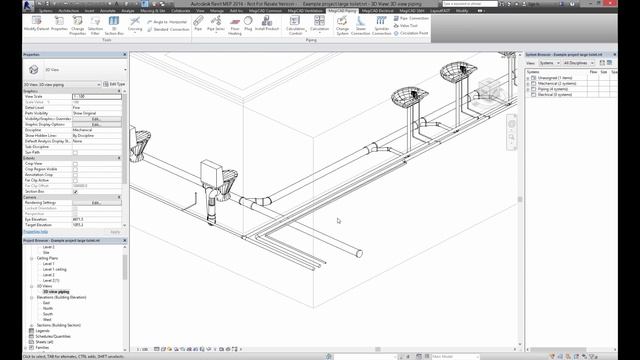
Task: Toggle Crop Region Visible checkbox
Action: click(x=75, y=169)
